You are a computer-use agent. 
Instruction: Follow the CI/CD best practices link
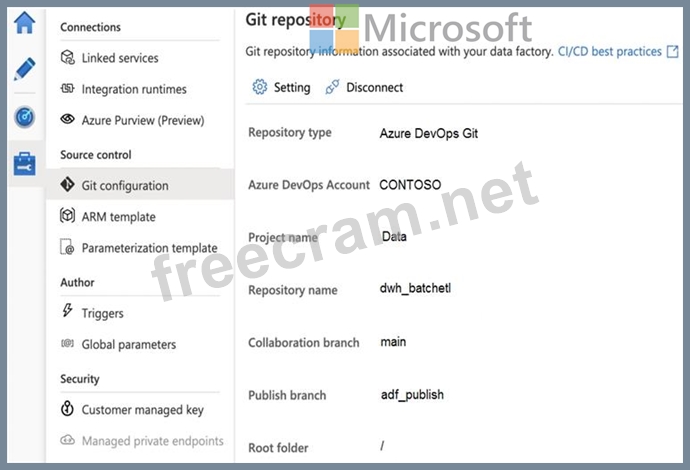(x=609, y=51)
